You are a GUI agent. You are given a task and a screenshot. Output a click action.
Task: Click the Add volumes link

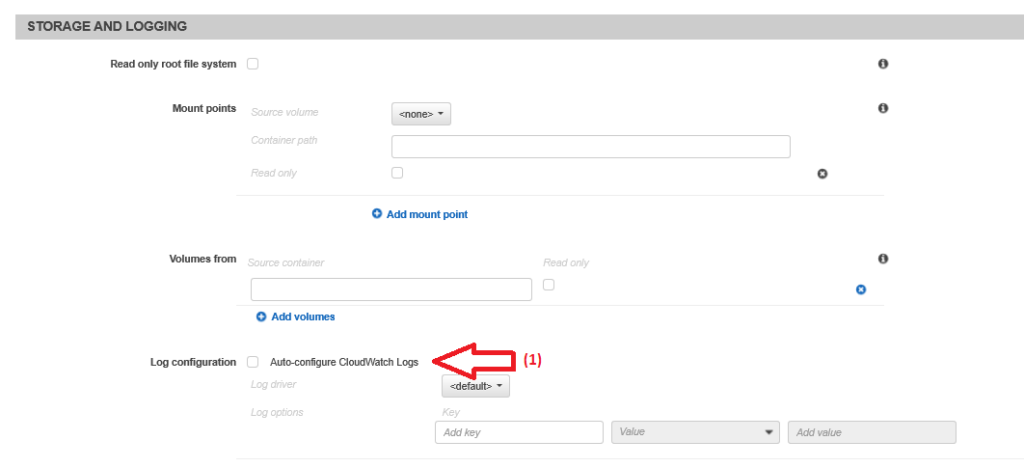303,317
